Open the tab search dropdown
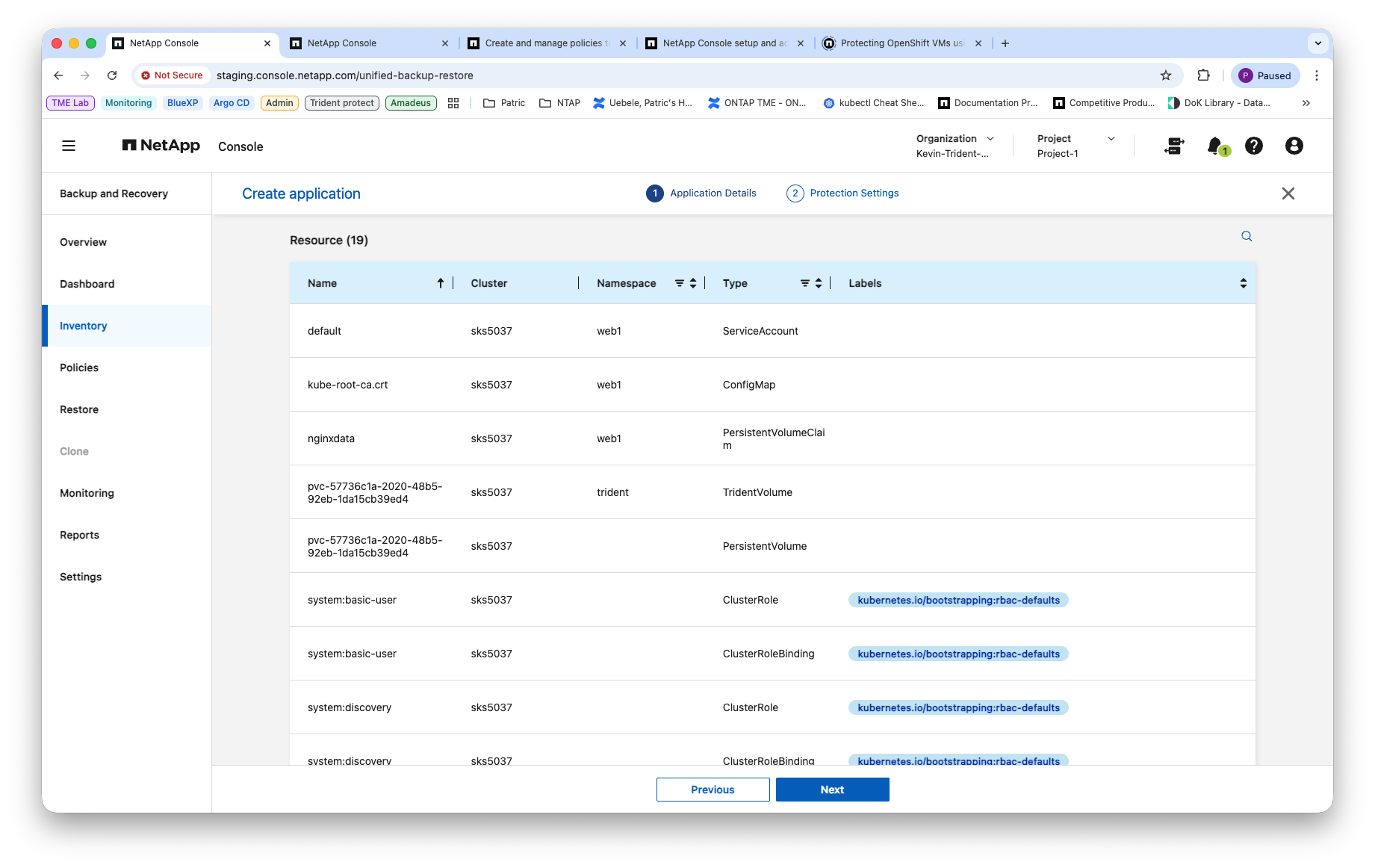1375x868 pixels. click(x=1318, y=43)
